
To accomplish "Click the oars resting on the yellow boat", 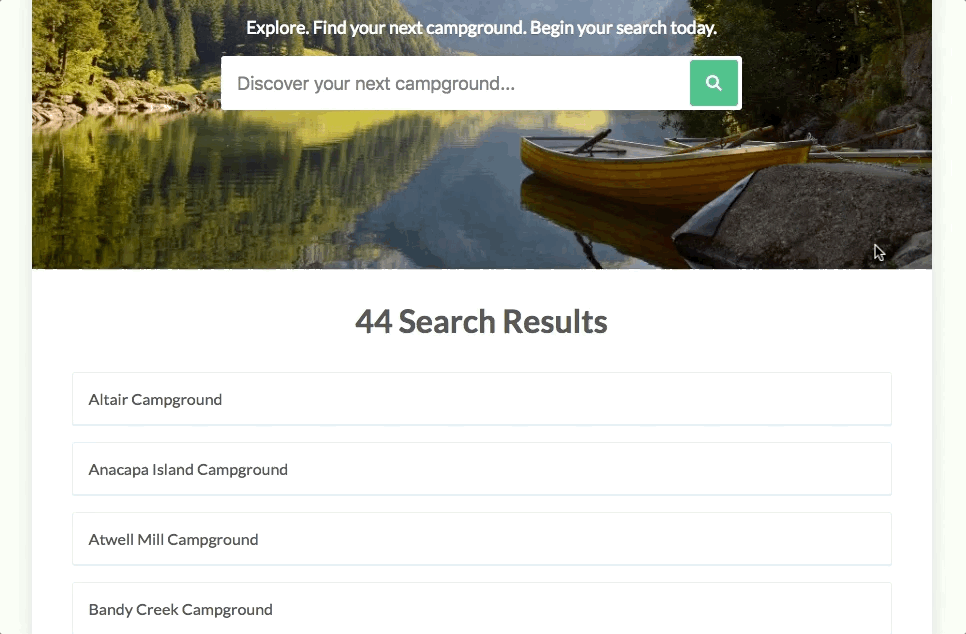I will pos(591,143).
